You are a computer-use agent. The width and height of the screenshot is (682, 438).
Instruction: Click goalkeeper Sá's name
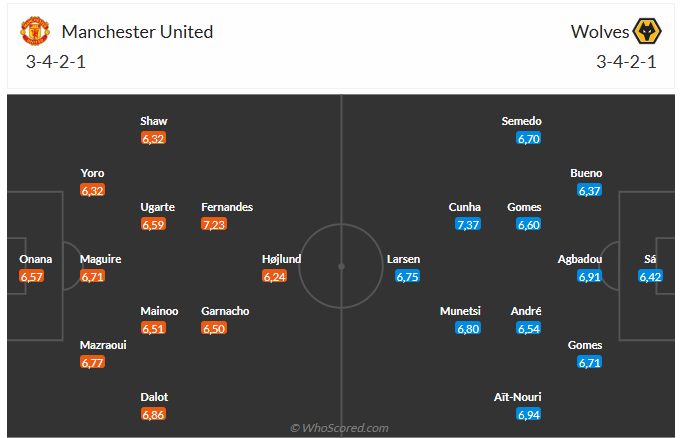click(651, 259)
